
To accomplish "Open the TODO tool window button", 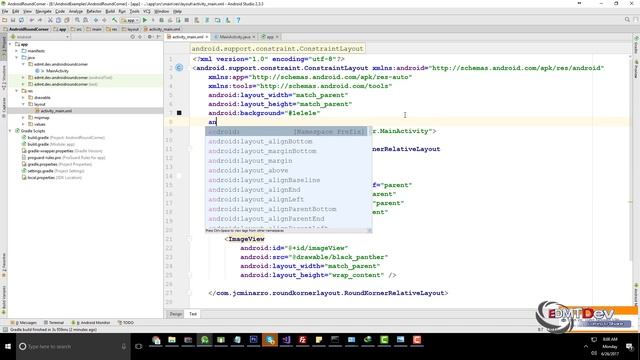I will [126, 322].
